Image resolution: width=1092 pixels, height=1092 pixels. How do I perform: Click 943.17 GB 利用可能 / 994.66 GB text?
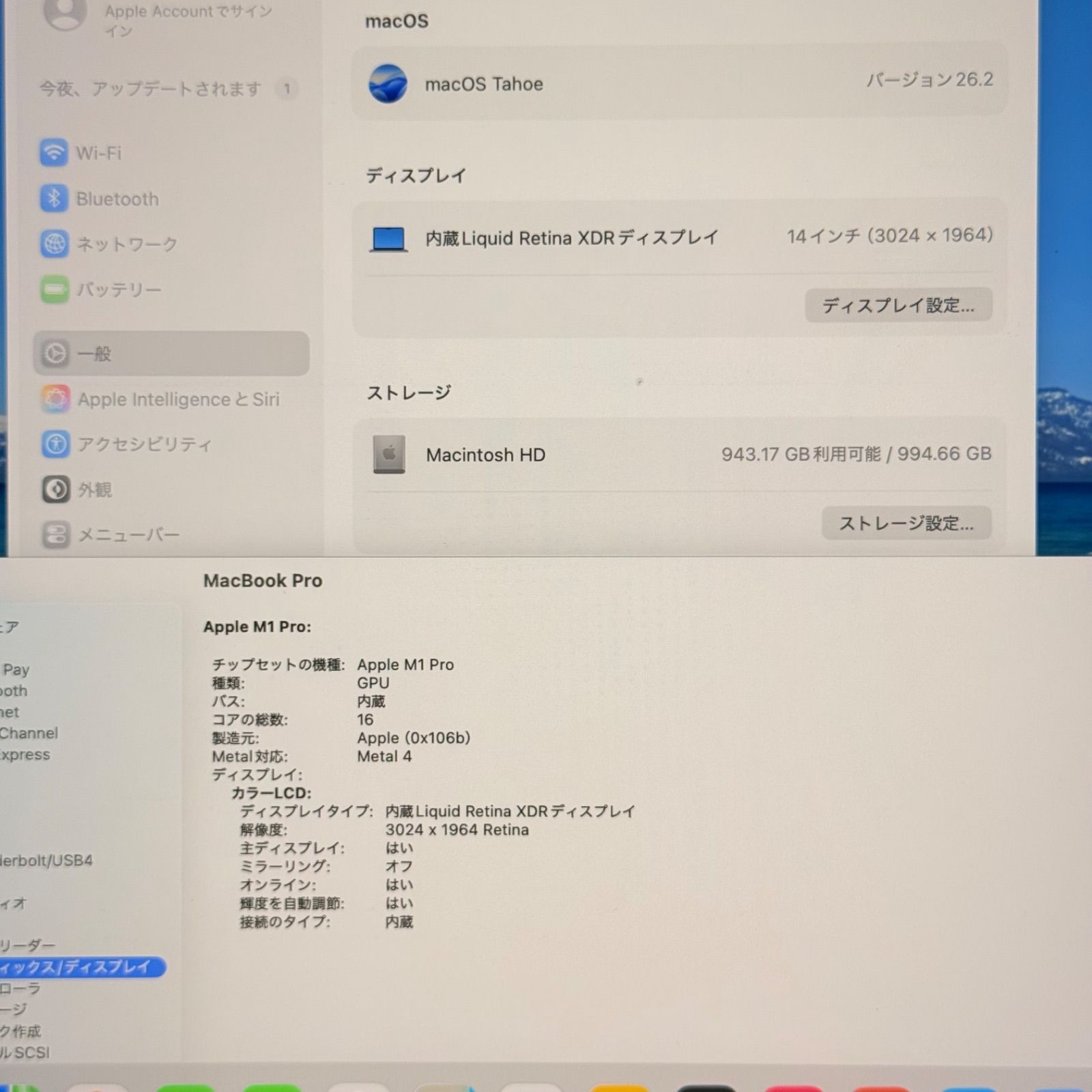(x=857, y=454)
